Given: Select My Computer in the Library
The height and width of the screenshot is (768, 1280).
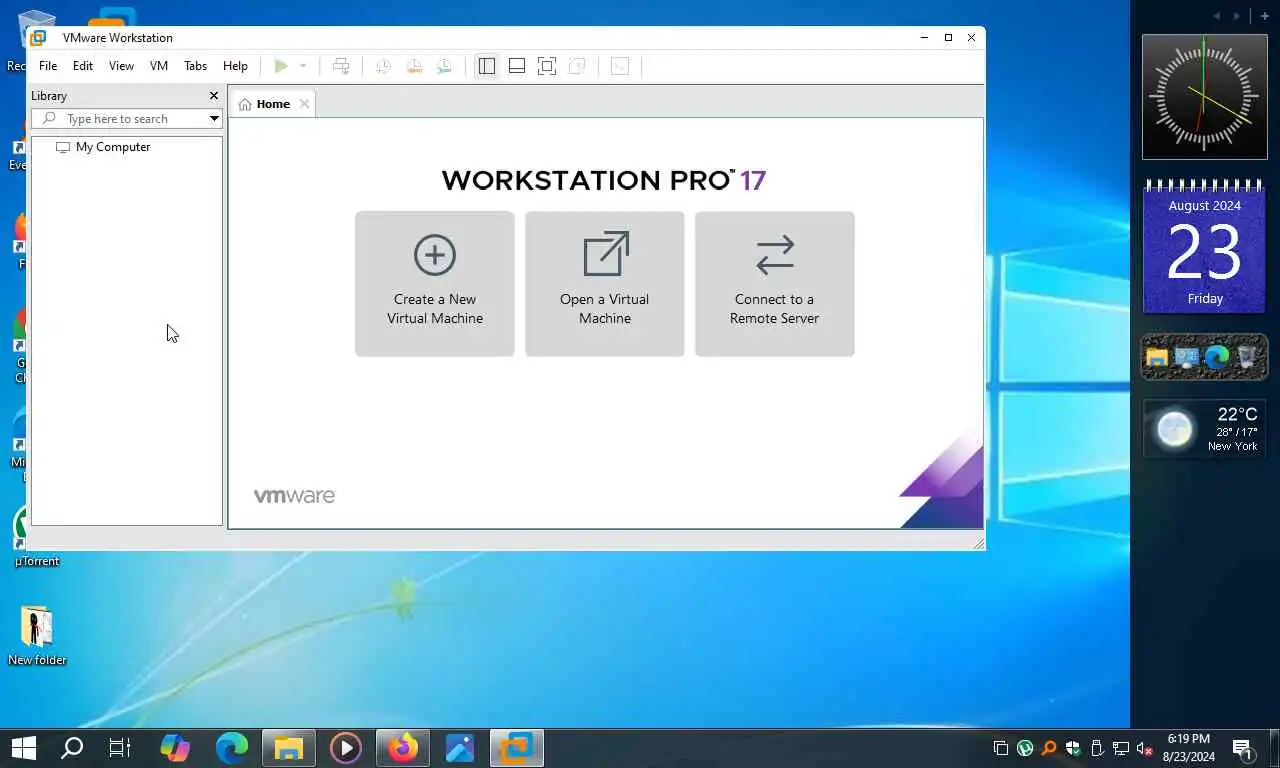Looking at the screenshot, I should point(103,147).
